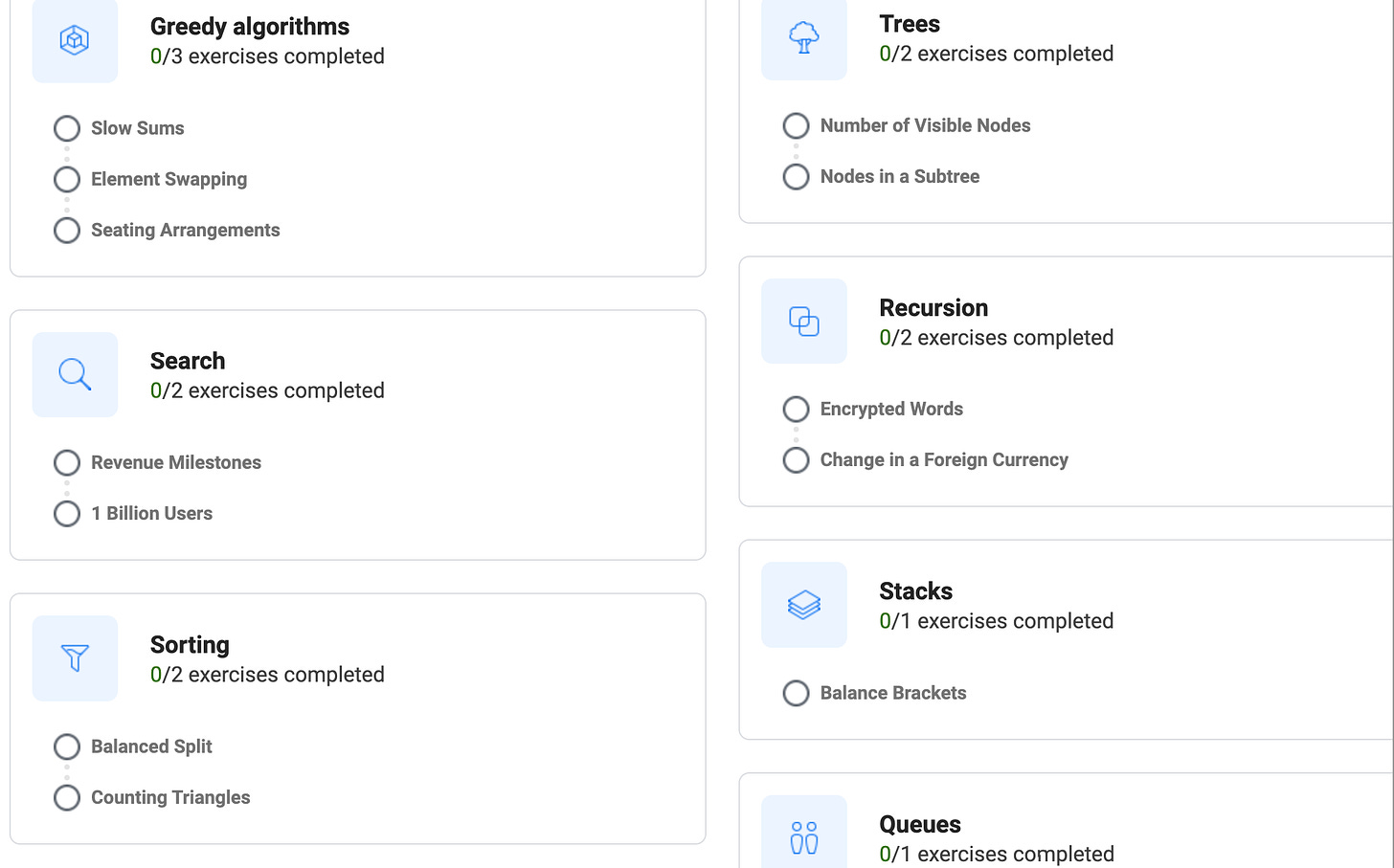Toggle the Balance Brackets completion circle

(796, 693)
